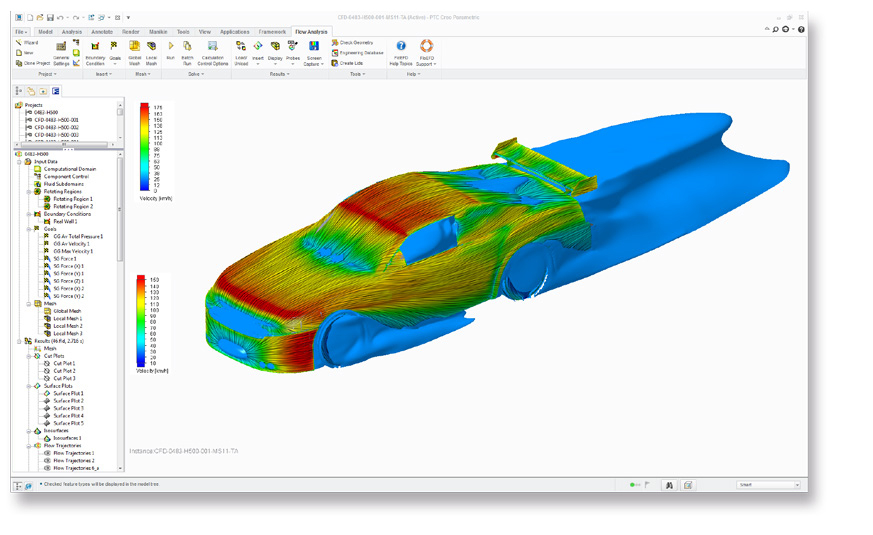Open FloEFD Help Topics
The height and width of the screenshot is (535, 873).
[x=401, y=53]
